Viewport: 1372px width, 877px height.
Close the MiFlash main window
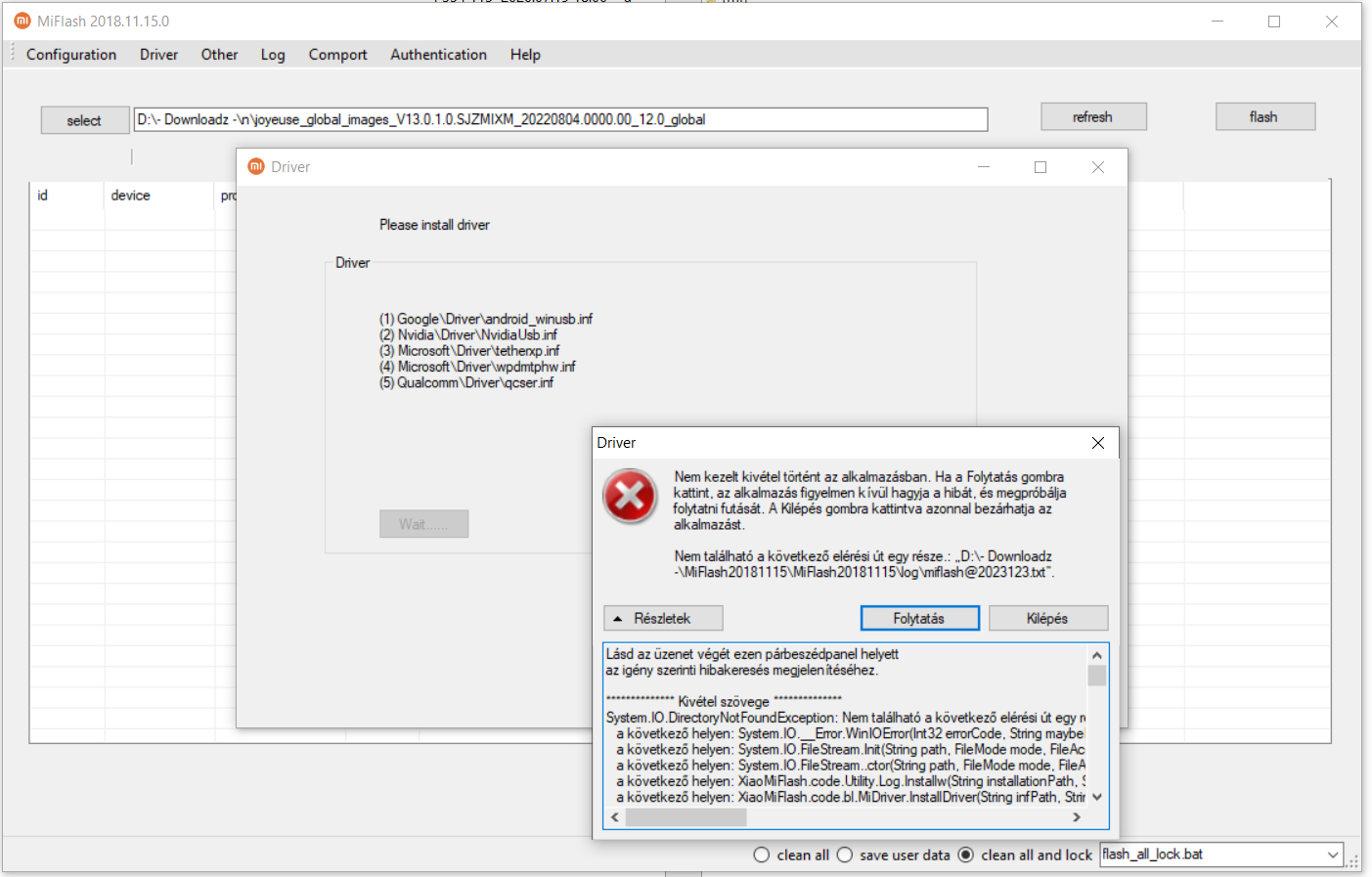pos(1332,21)
